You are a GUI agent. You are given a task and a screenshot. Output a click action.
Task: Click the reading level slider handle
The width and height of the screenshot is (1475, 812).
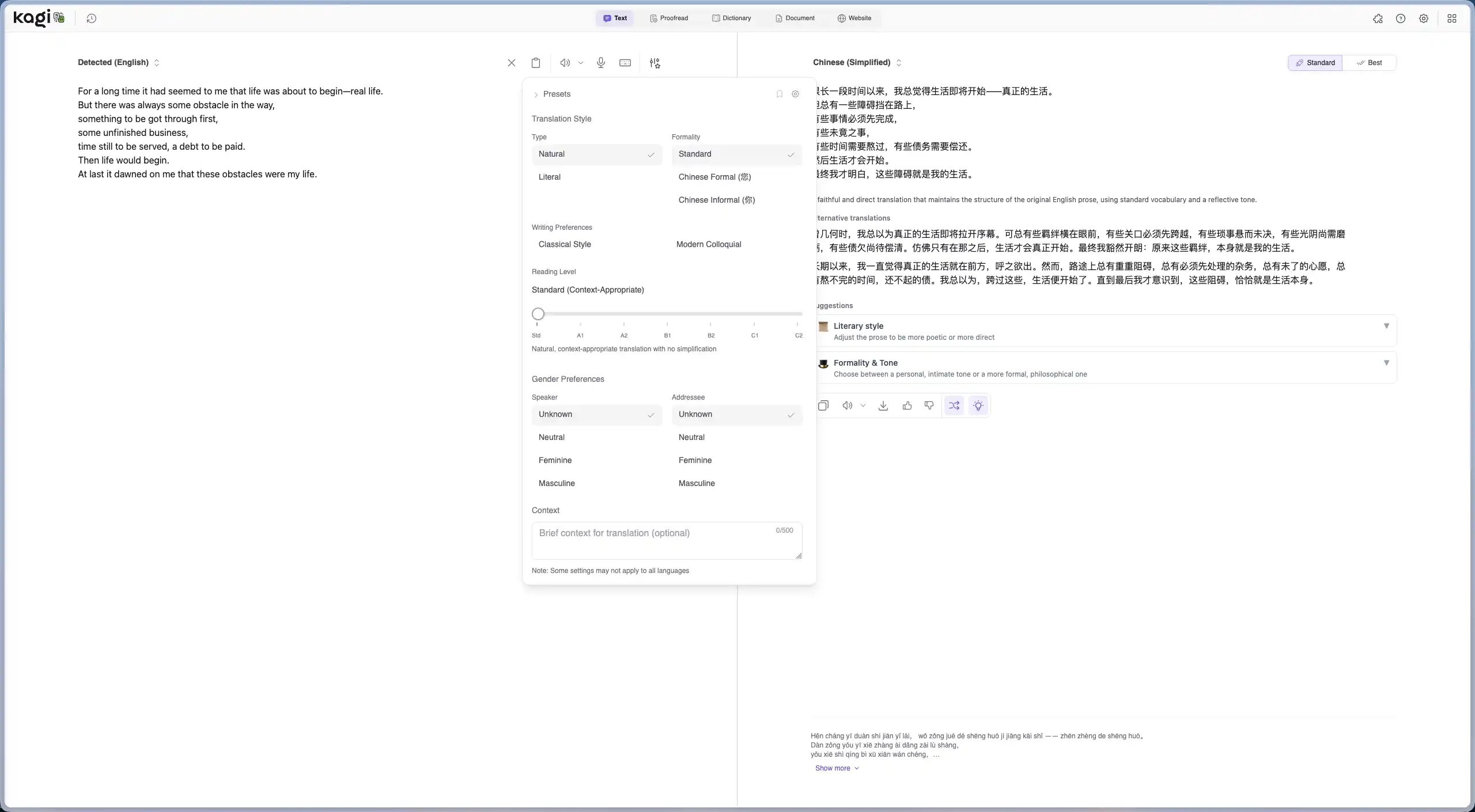[x=538, y=314]
